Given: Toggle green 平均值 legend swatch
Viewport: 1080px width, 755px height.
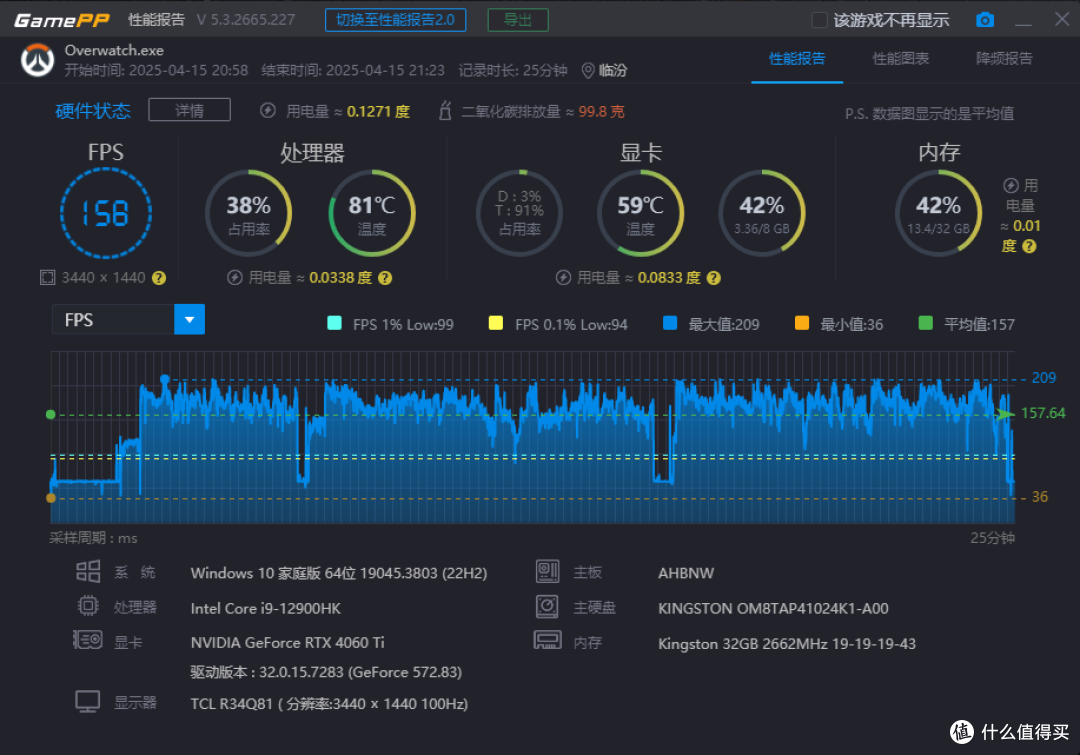Looking at the screenshot, I should 926,323.
